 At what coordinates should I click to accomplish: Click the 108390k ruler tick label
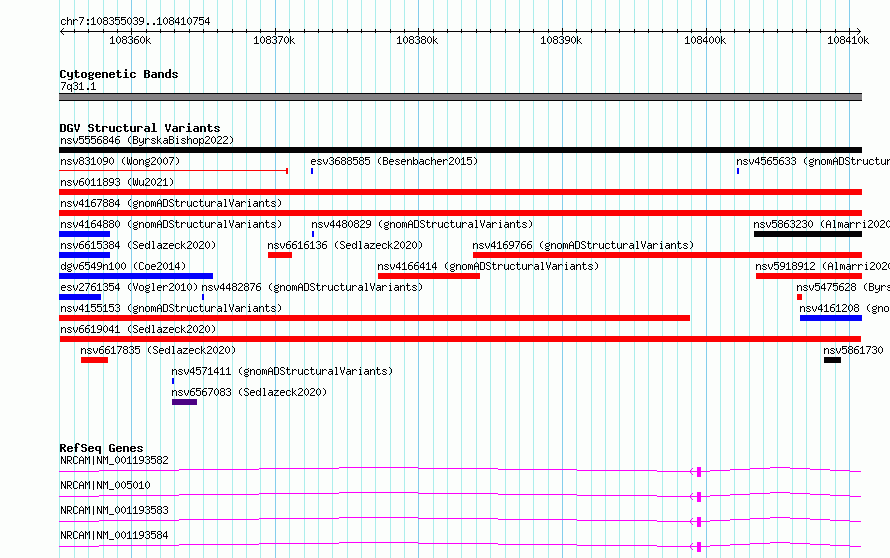pos(561,40)
